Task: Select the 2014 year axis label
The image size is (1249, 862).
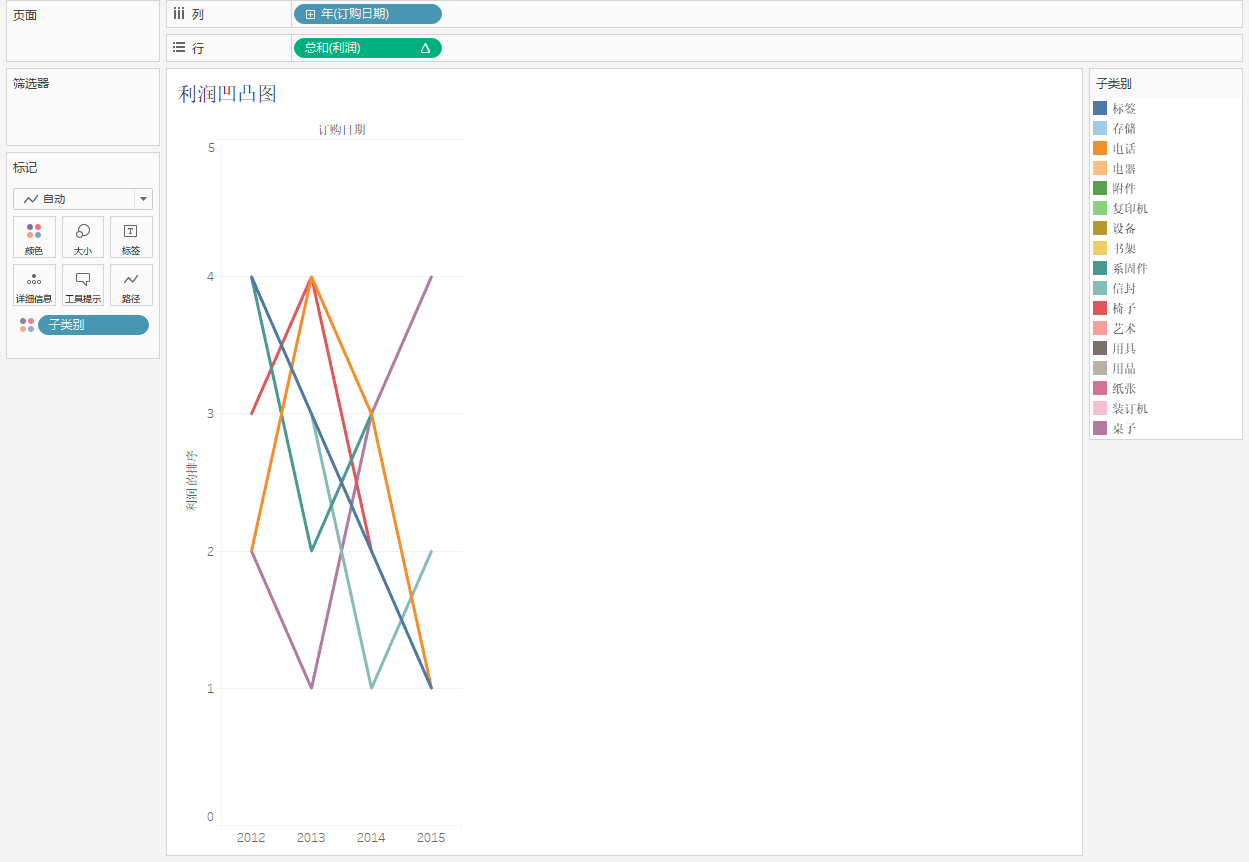Action: pyautogui.click(x=371, y=838)
